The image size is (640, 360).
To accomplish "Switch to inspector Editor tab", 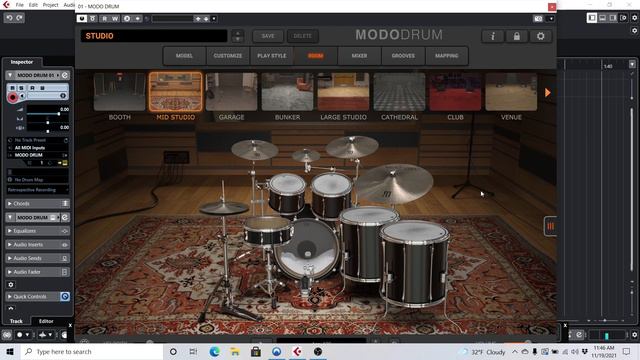I will (x=46, y=321).
